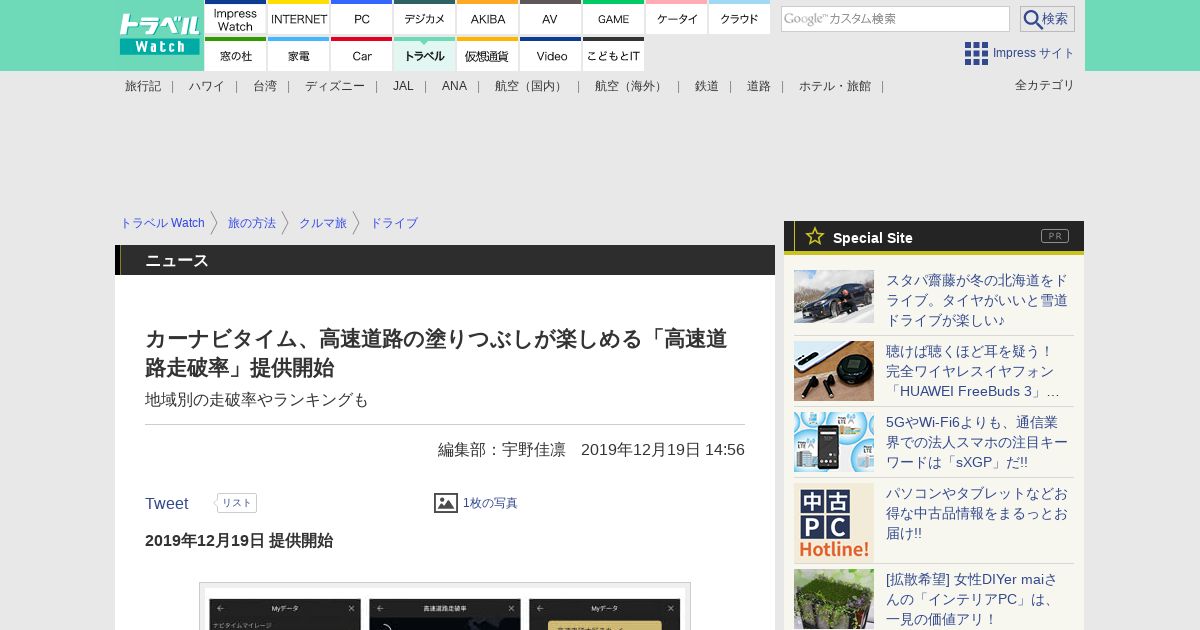This screenshot has height=630, width=1200.
Task: Open the 道路 category
Action: click(x=759, y=86)
